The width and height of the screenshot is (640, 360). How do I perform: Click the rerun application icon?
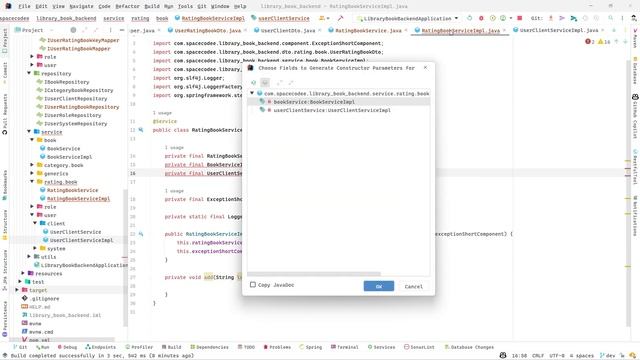(469, 18)
